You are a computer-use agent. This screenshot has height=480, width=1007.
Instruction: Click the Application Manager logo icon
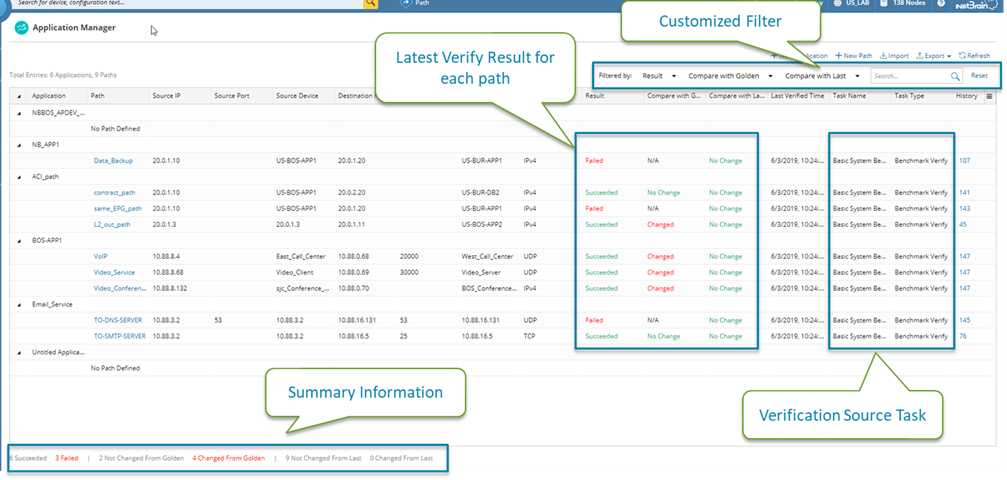[x=20, y=28]
